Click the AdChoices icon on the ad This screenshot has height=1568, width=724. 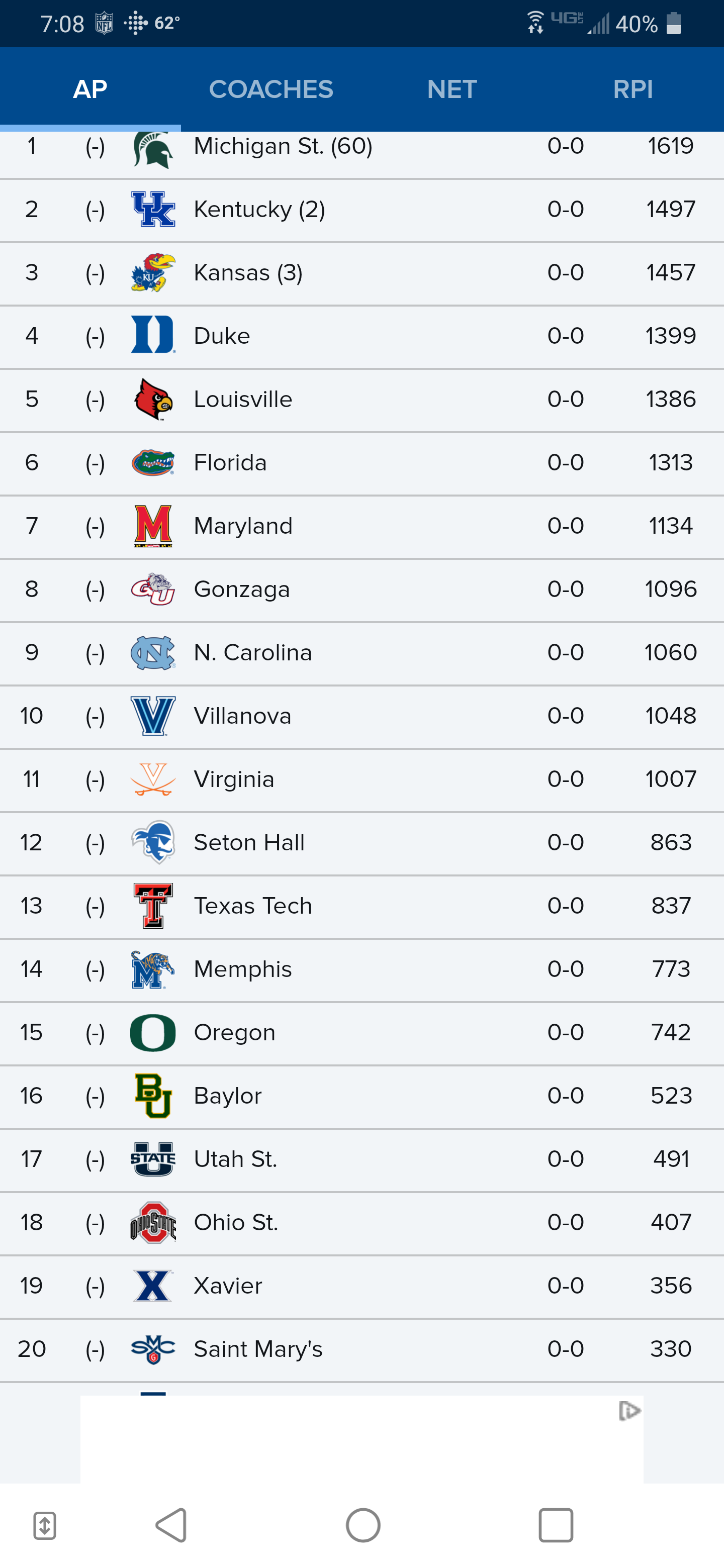coord(629,1410)
